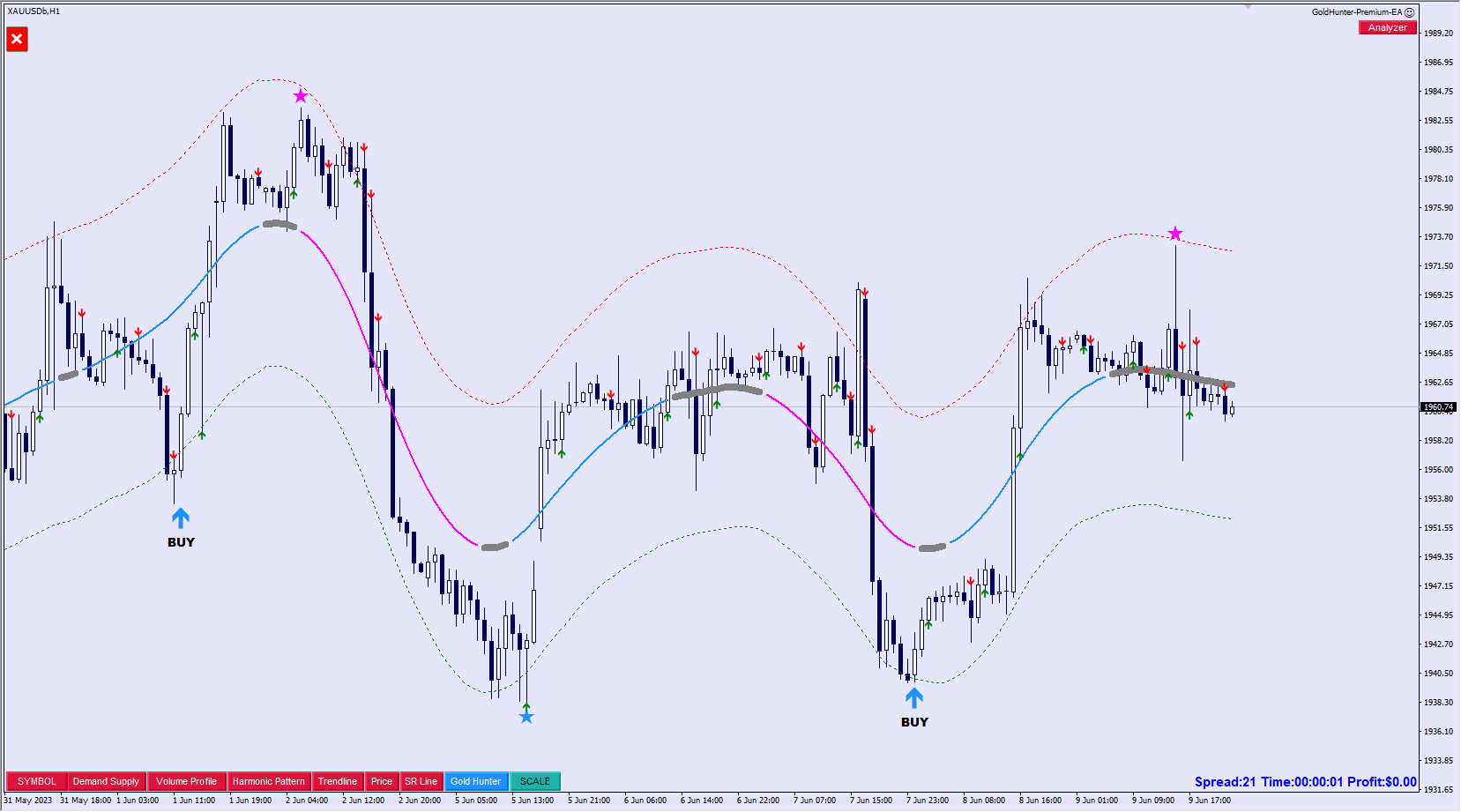Screen dimensions: 1461x812
Task: Click the red X panel close icon
Action: click(17, 39)
